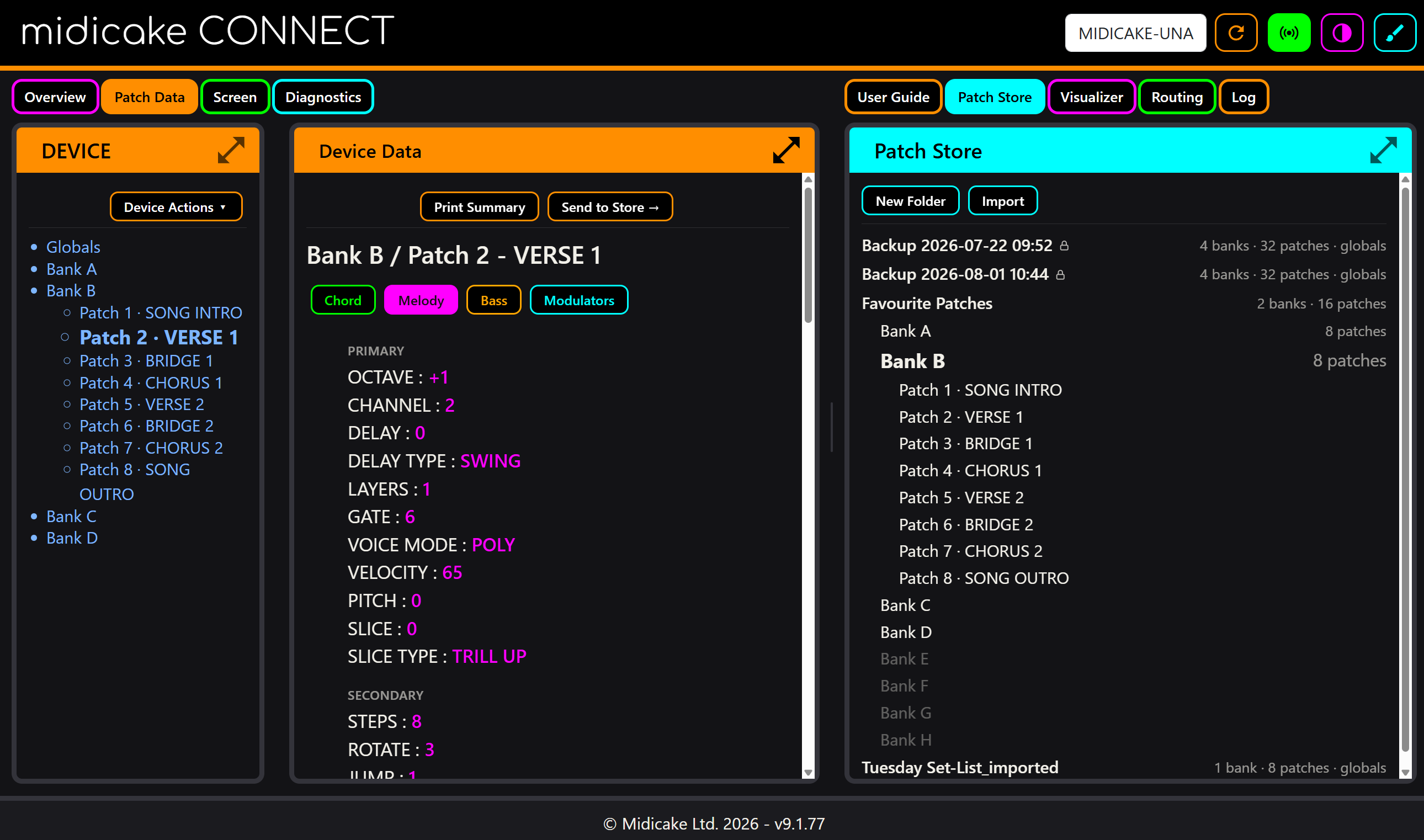Open the Screen tab
Screen dimensions: 1424x840
pos(235,97)
